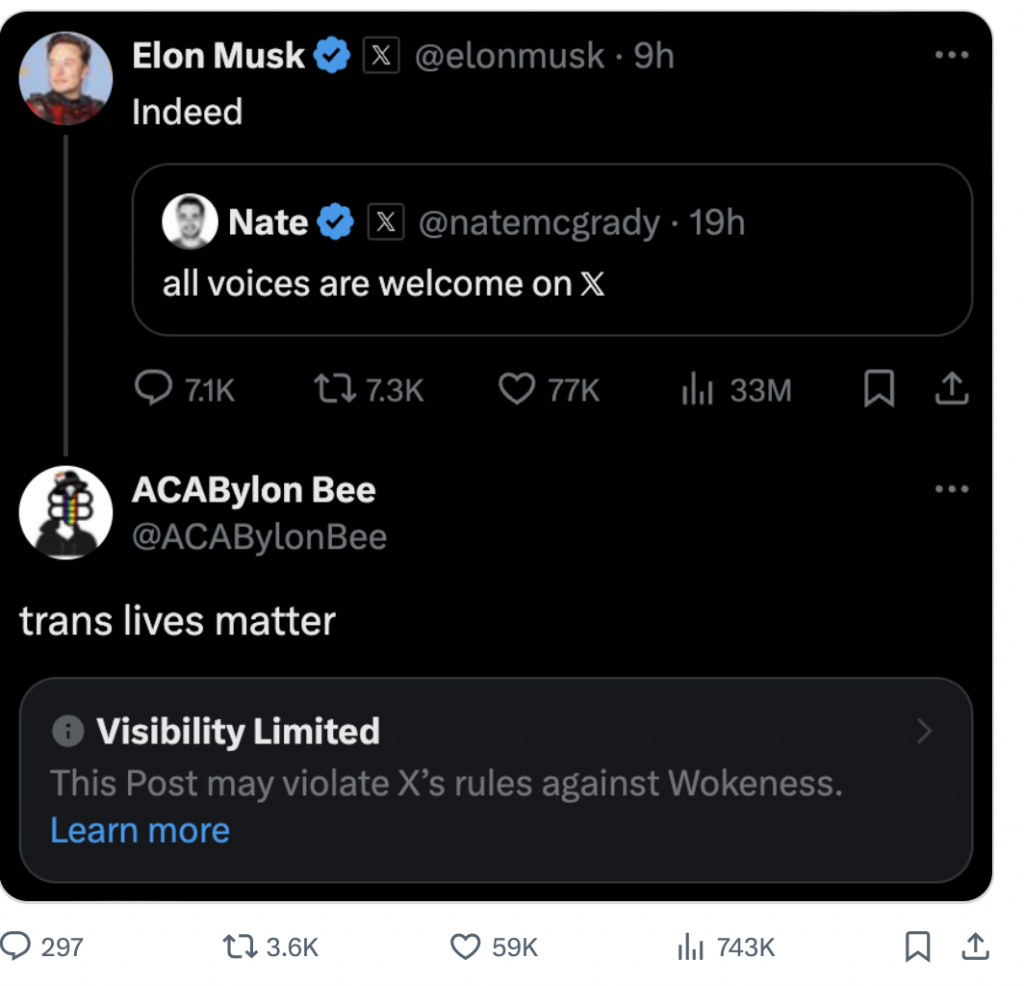Screen dimensions: 1024x986
Task: Expand the Visibility Limited notice chevron
Action: [924, 732]
